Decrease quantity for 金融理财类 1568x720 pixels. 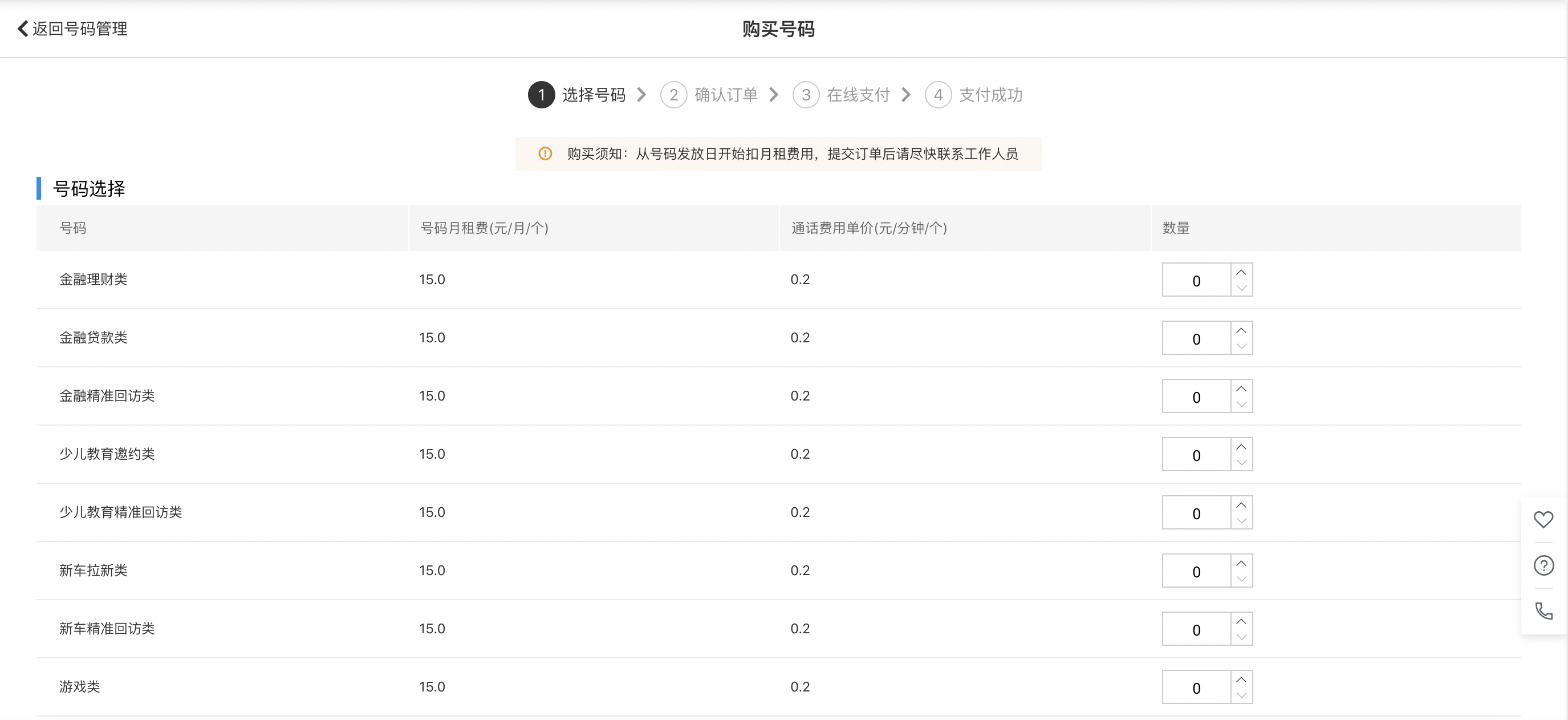click(x=1241, y=288)
